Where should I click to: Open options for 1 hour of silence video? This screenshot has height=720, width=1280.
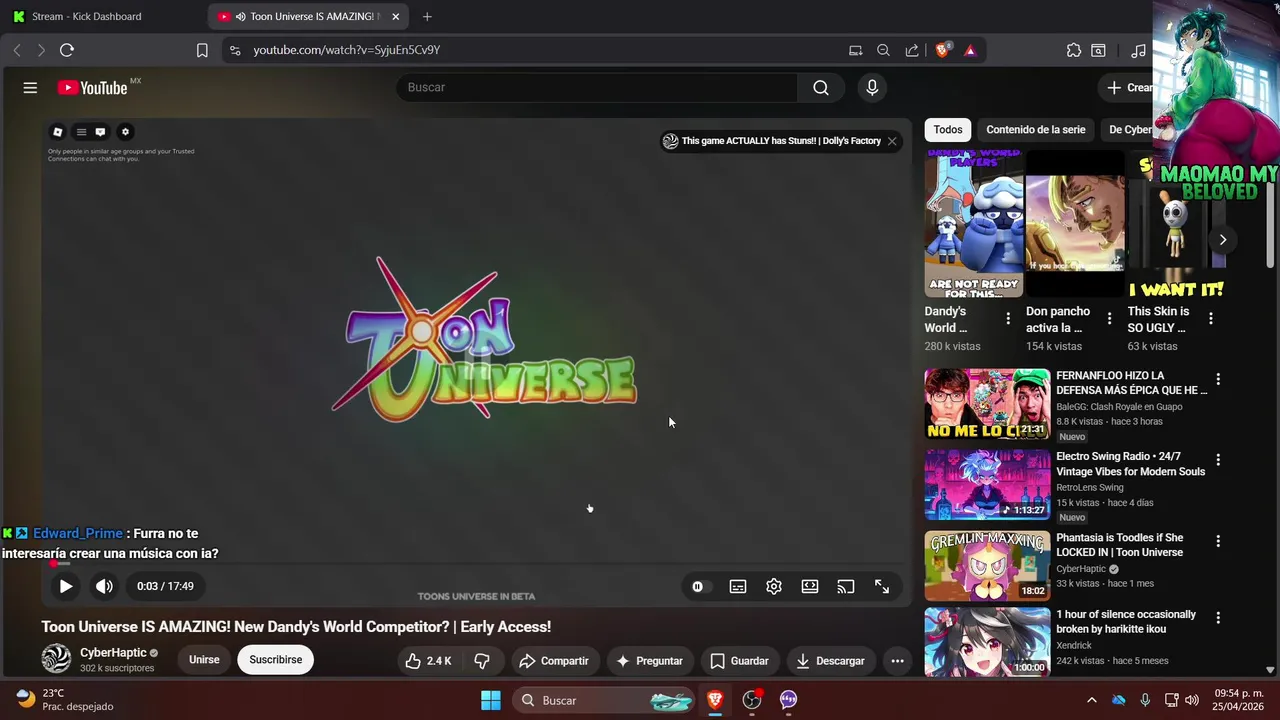(1218, 618)
